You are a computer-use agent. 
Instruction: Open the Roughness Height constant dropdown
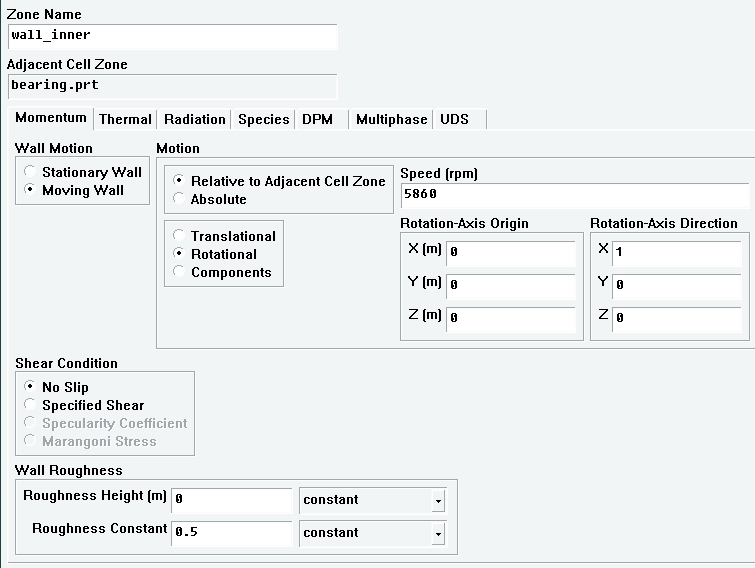click(x=437, y=500)
